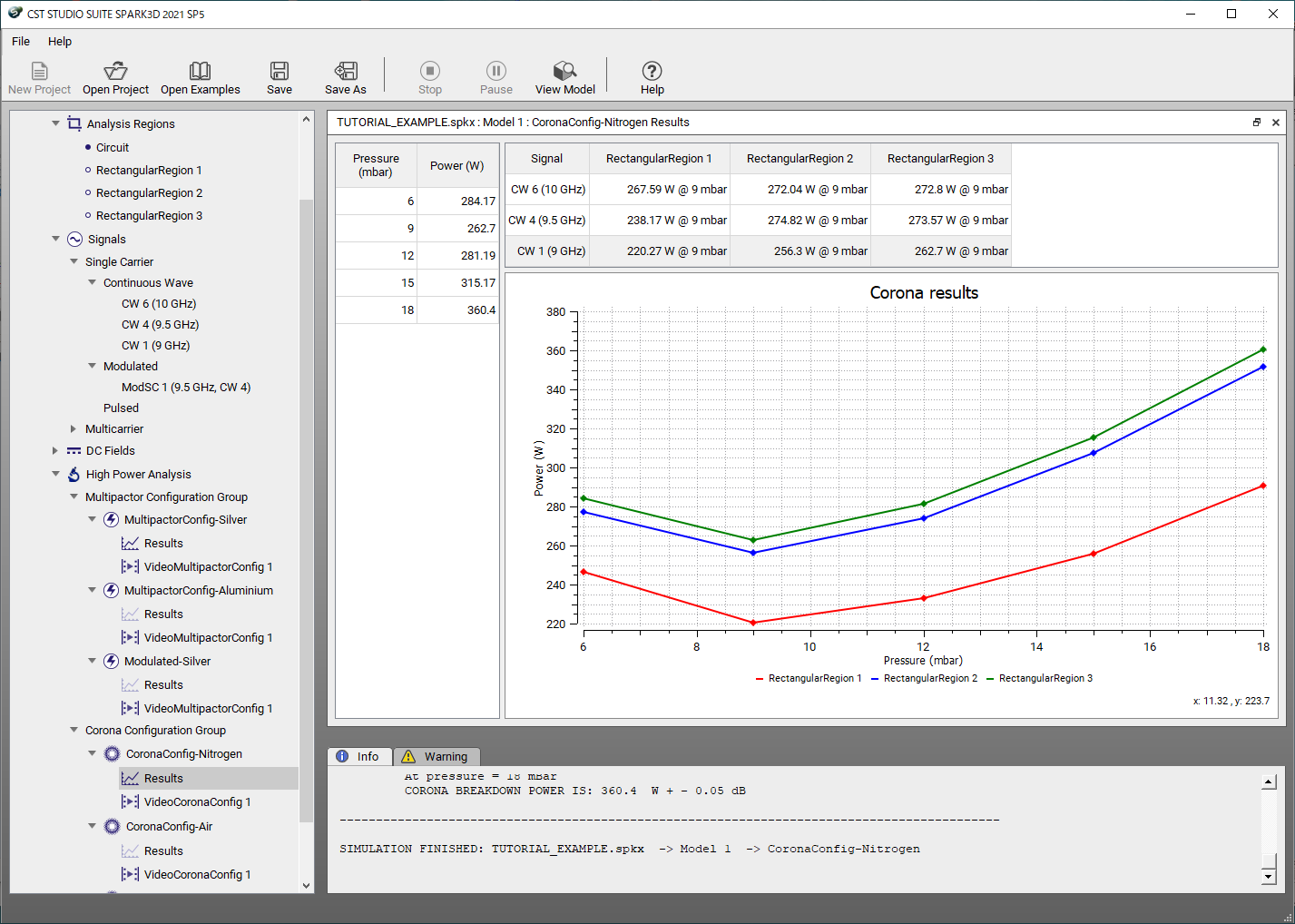Collapse the Signals tree node

[55, 239]
